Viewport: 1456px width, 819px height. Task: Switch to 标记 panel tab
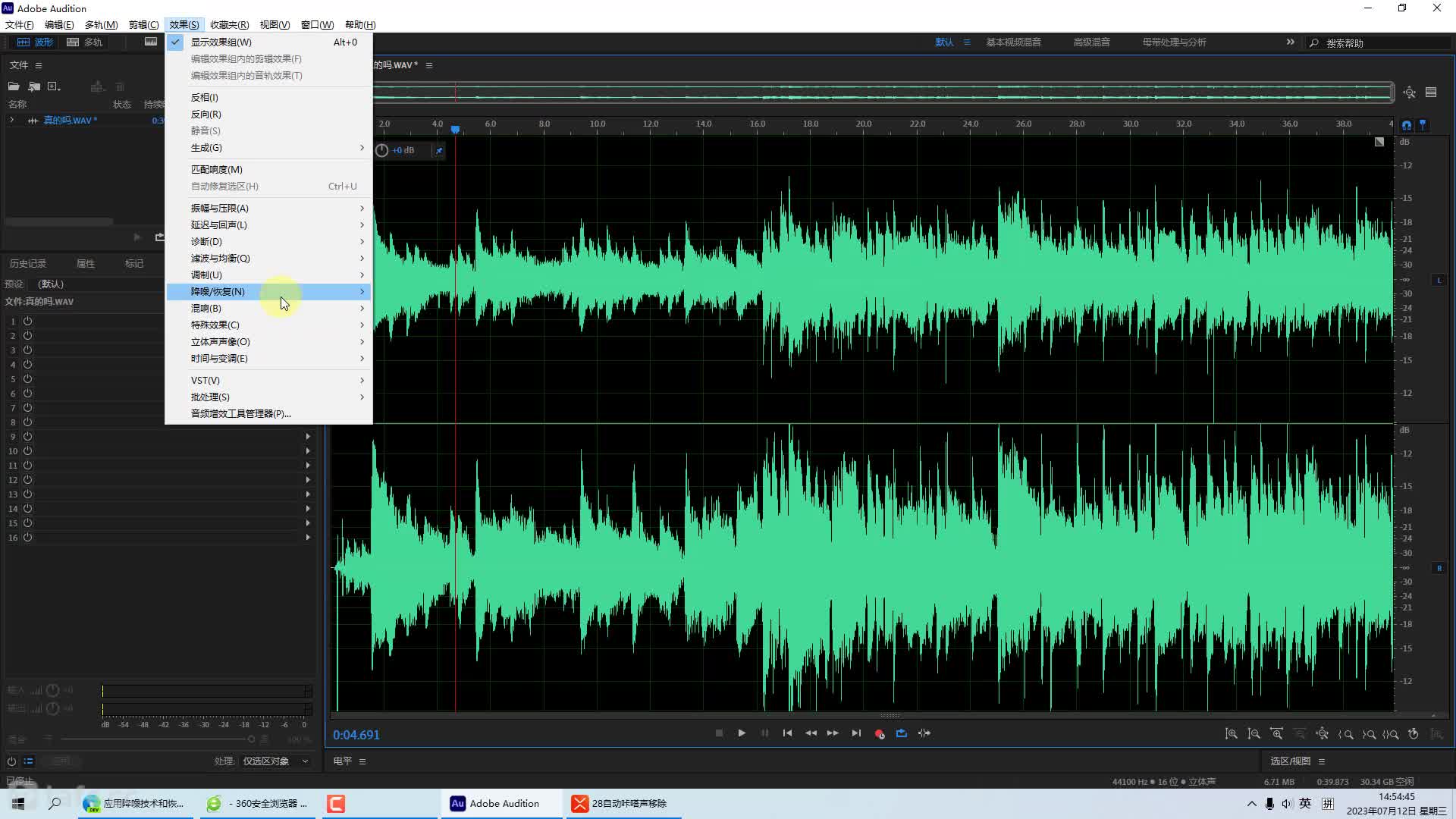pyautogui.click(x=134, y=263)
